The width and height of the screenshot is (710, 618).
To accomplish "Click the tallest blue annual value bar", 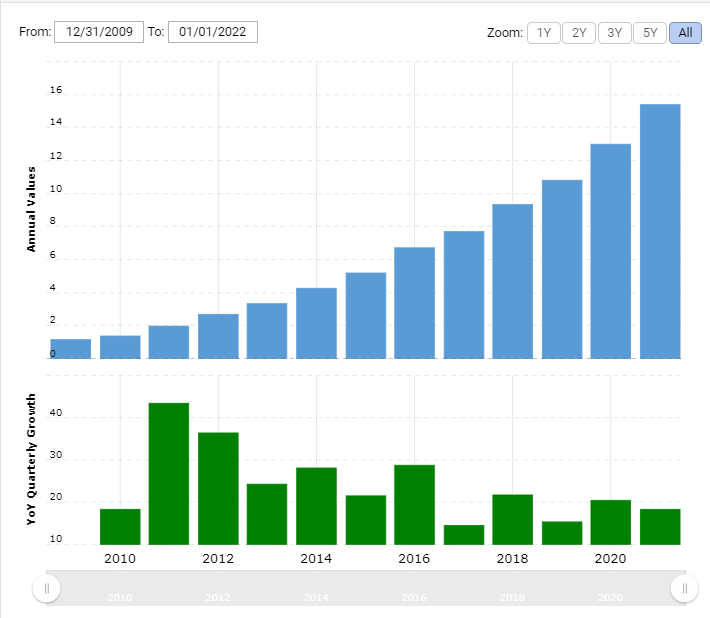I will click(660, 231).
